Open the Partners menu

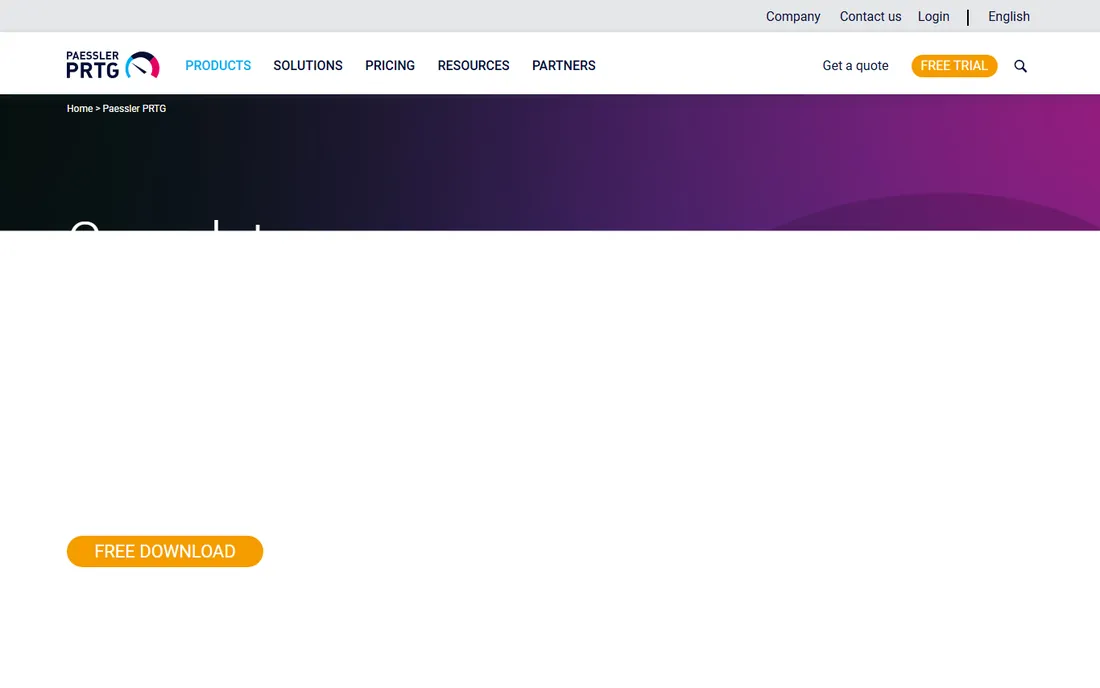pyautogui.click(x=563, y=65)
